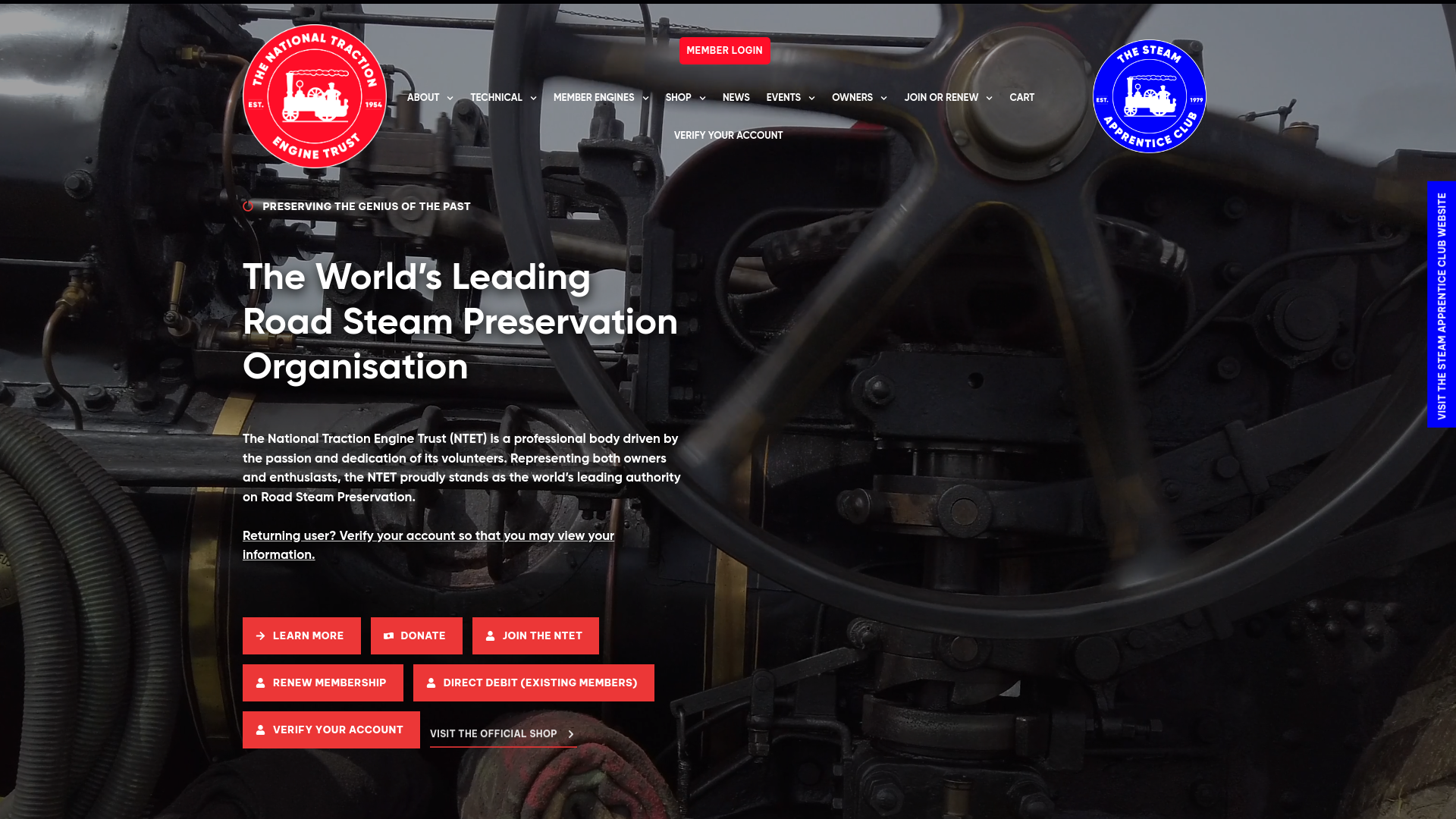Click the Join the NTET button
Screen dimensions: 1456x819
point(535,636)
